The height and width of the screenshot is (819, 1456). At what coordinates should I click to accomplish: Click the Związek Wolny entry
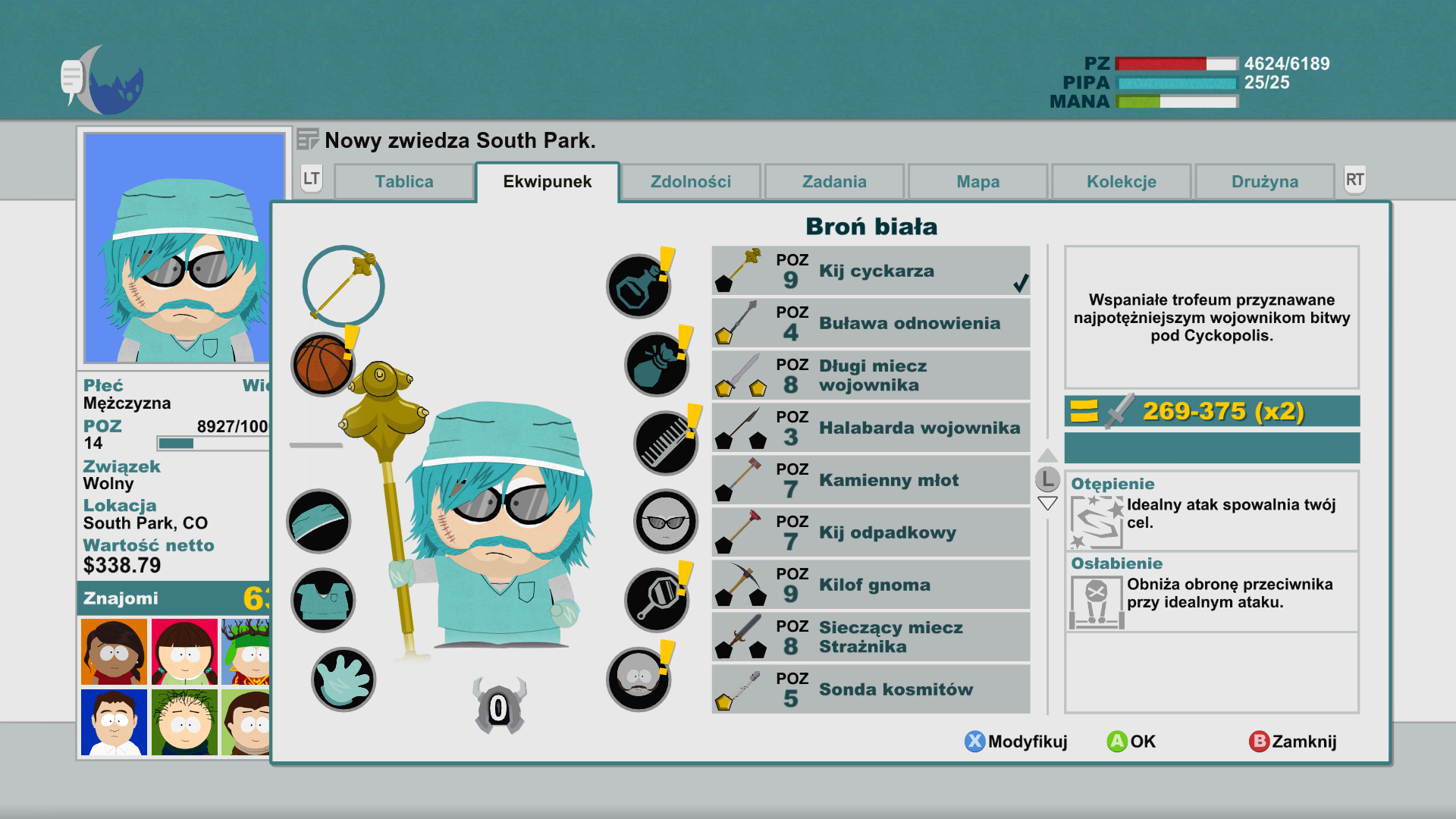tap(121, 475)
